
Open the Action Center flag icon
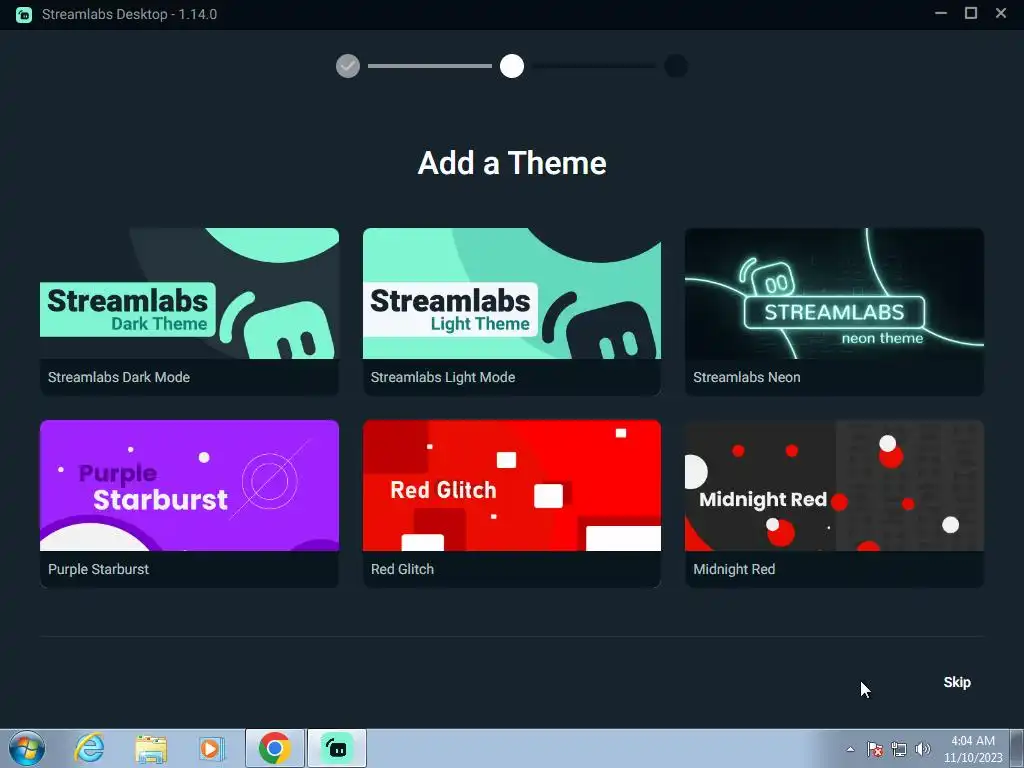pos(875,749)
